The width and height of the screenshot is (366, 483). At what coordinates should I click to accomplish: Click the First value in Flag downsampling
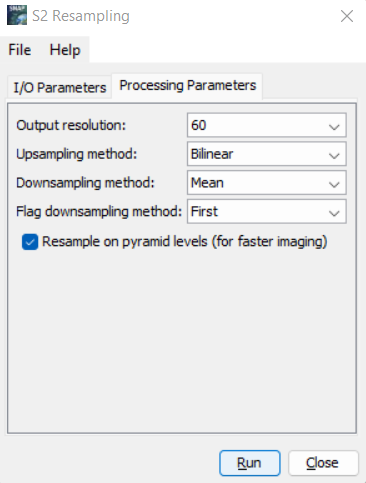pyautogui.click(x=204, y=211)
